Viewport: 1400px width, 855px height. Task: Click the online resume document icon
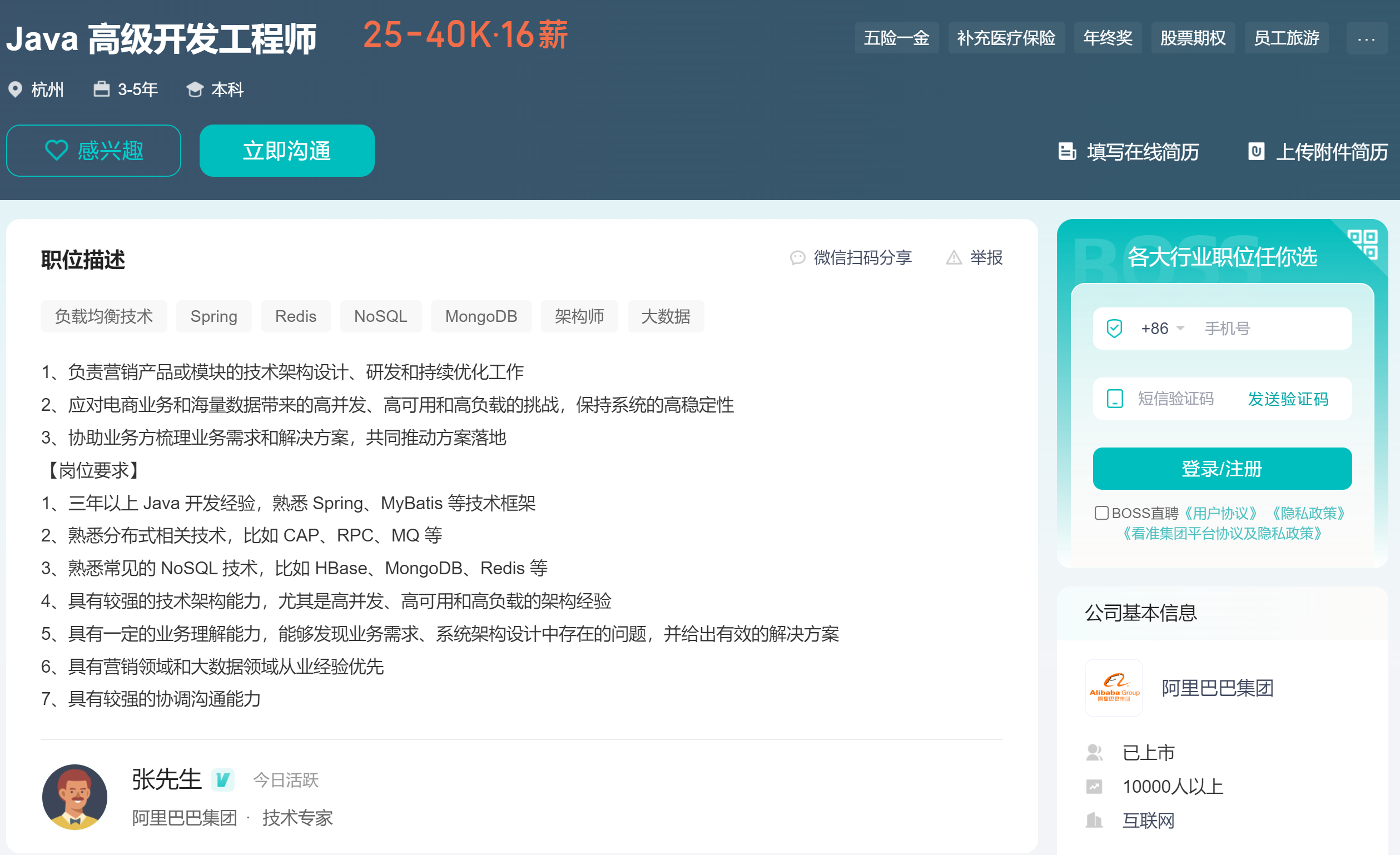[1067, 151]
